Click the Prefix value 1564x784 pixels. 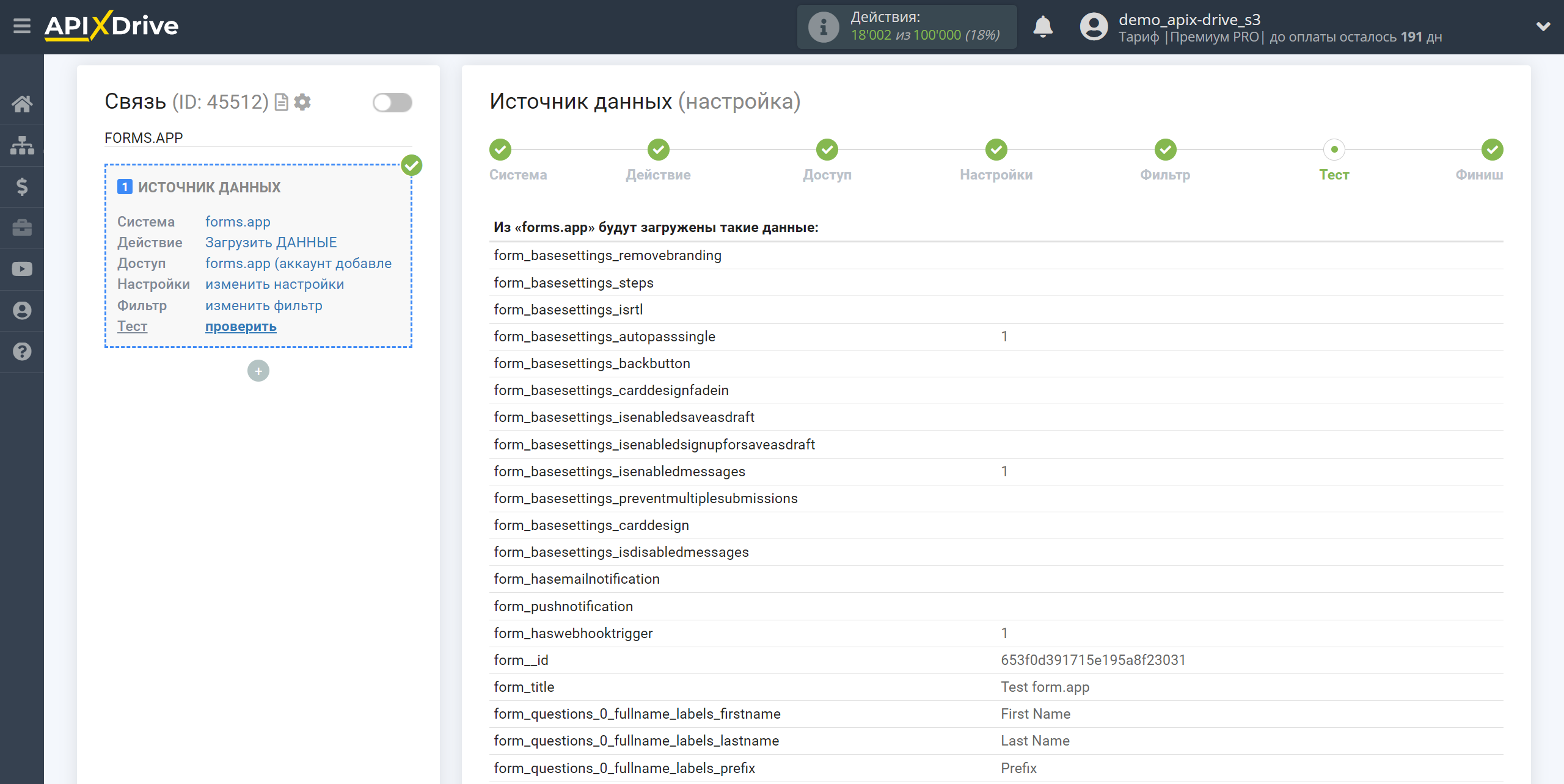pyautogui.click(x=1018, y=768)
